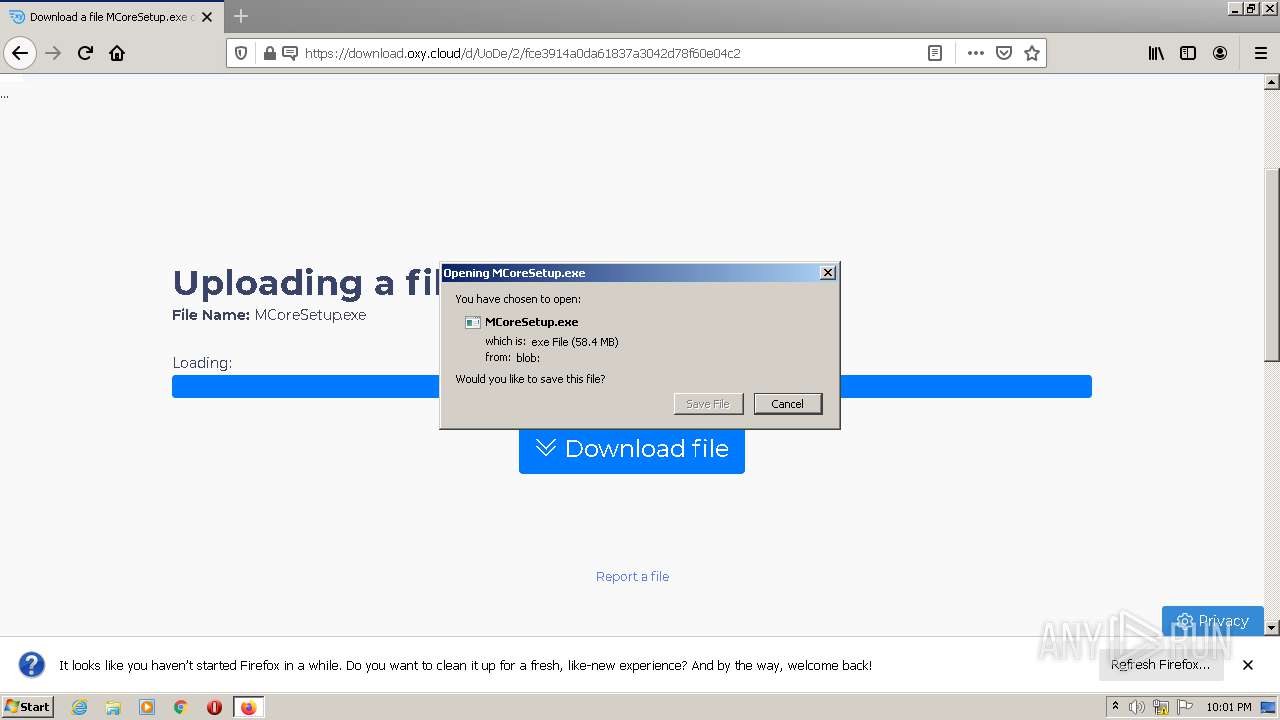Open Windows Explorer folder in taskbar
Screen dimensions: 1280x720
pyautogui.click(x=113, y=707)
